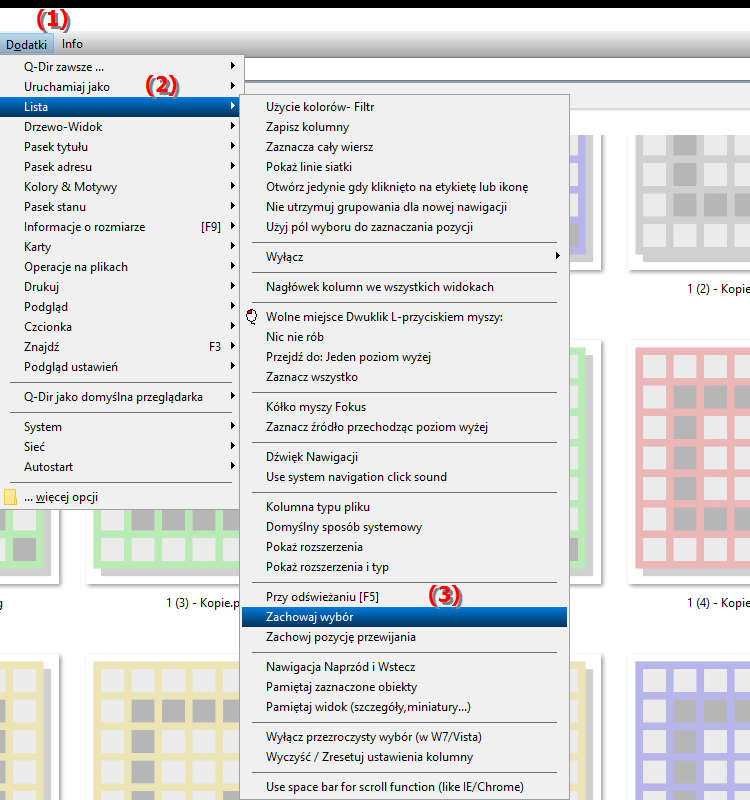Expand the Pasek tytułu submenu
The height and width of the screenshot is (800, 750).
(121, 147)
